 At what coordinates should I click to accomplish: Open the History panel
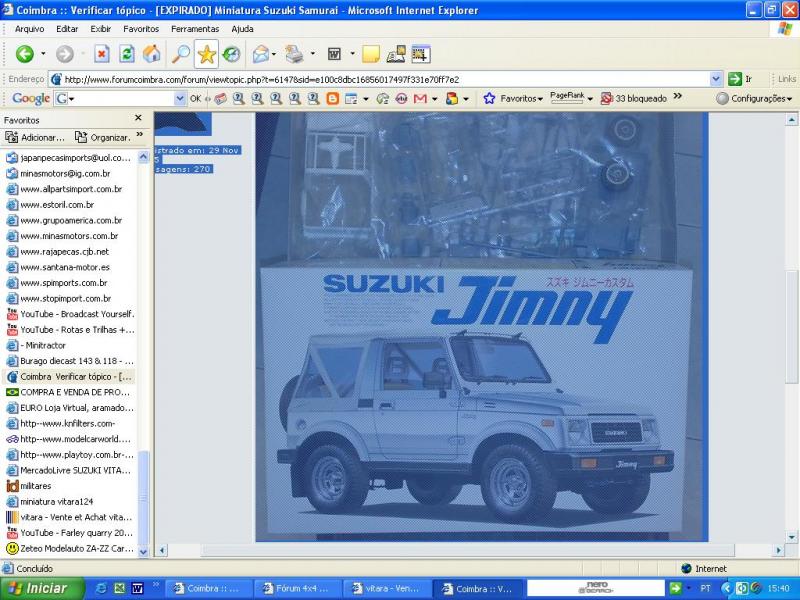click(x=231, y=54)
